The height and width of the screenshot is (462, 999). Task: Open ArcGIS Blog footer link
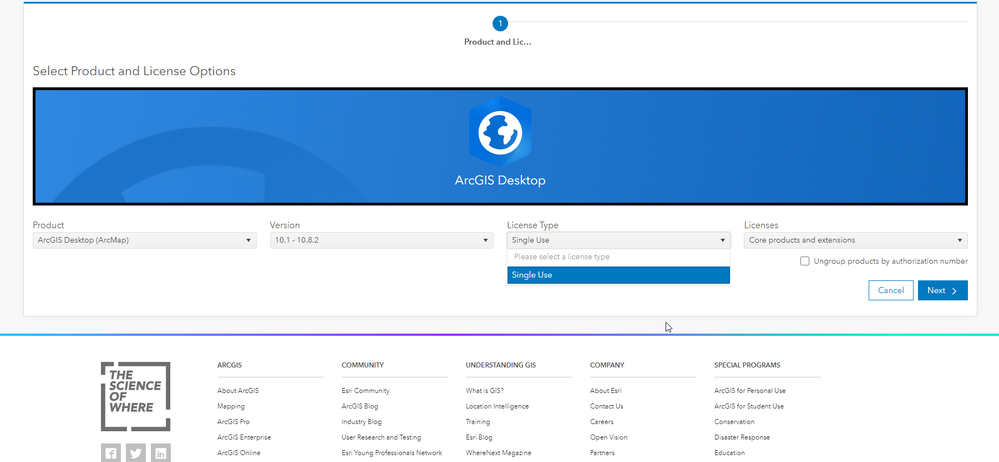[359, 407]
